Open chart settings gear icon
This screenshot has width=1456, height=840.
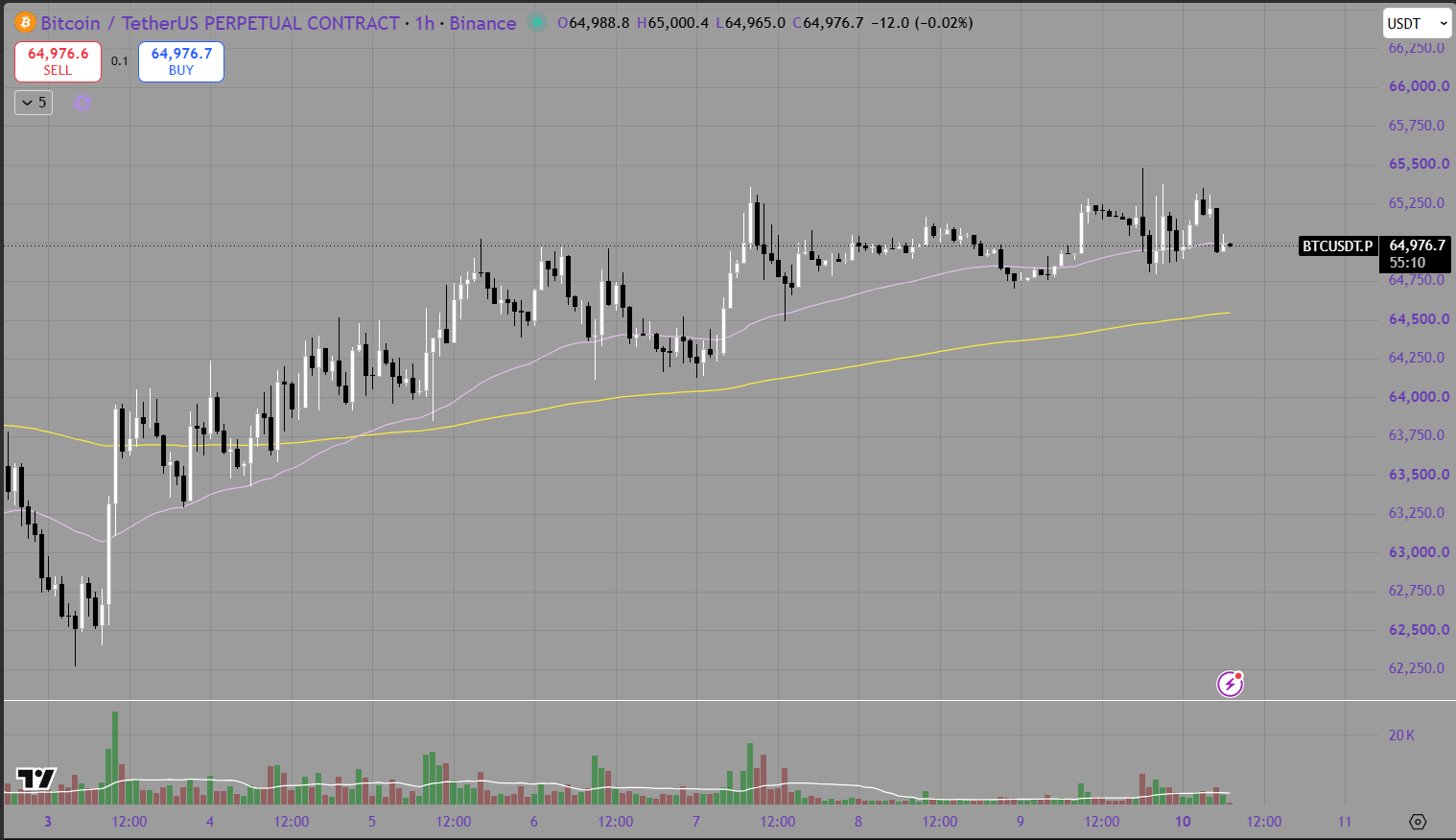pyautogui.click(x=1418, y=822)
